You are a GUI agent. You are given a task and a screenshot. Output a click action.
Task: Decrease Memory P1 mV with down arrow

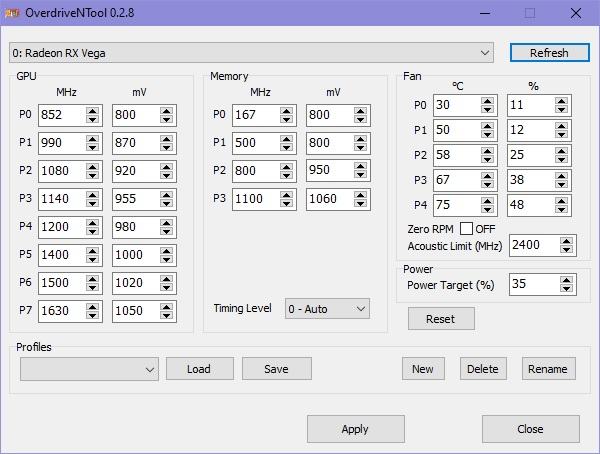[x=360, y=147]
